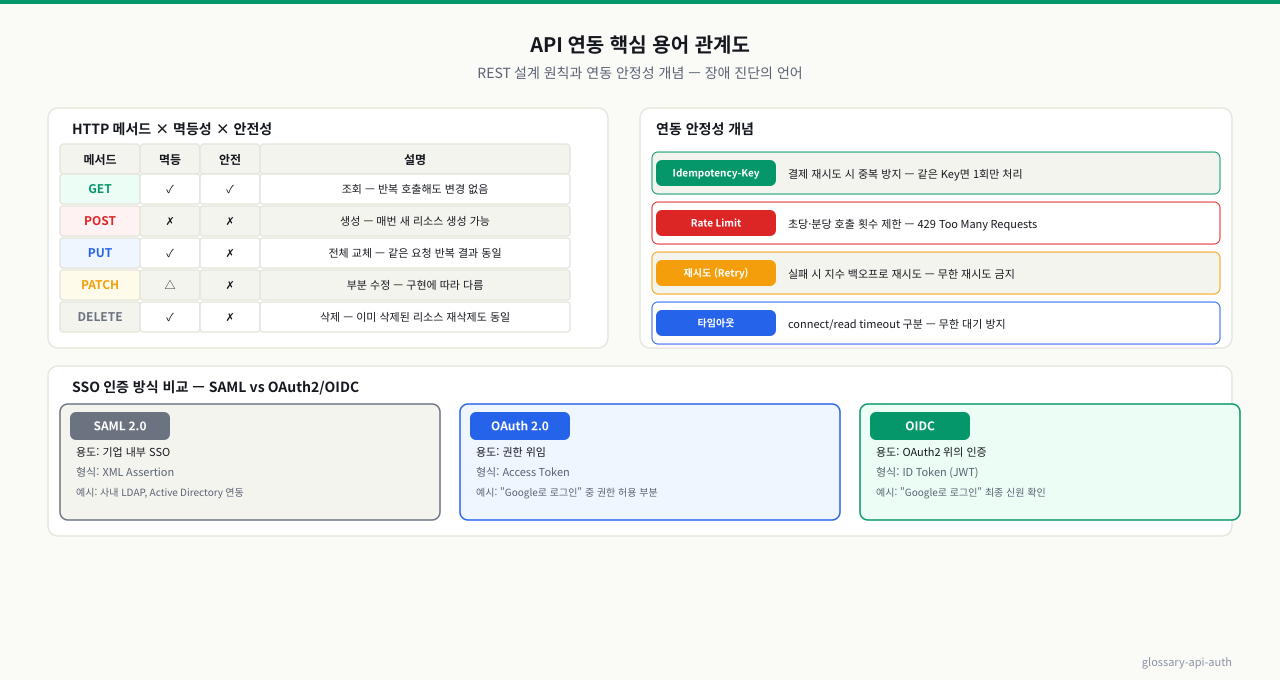The height and width of the screenshot is (680, 1280).
Task: Click text '부분 수정 — 구현에 따라 다름'
Action: click(x=415, y=285)
